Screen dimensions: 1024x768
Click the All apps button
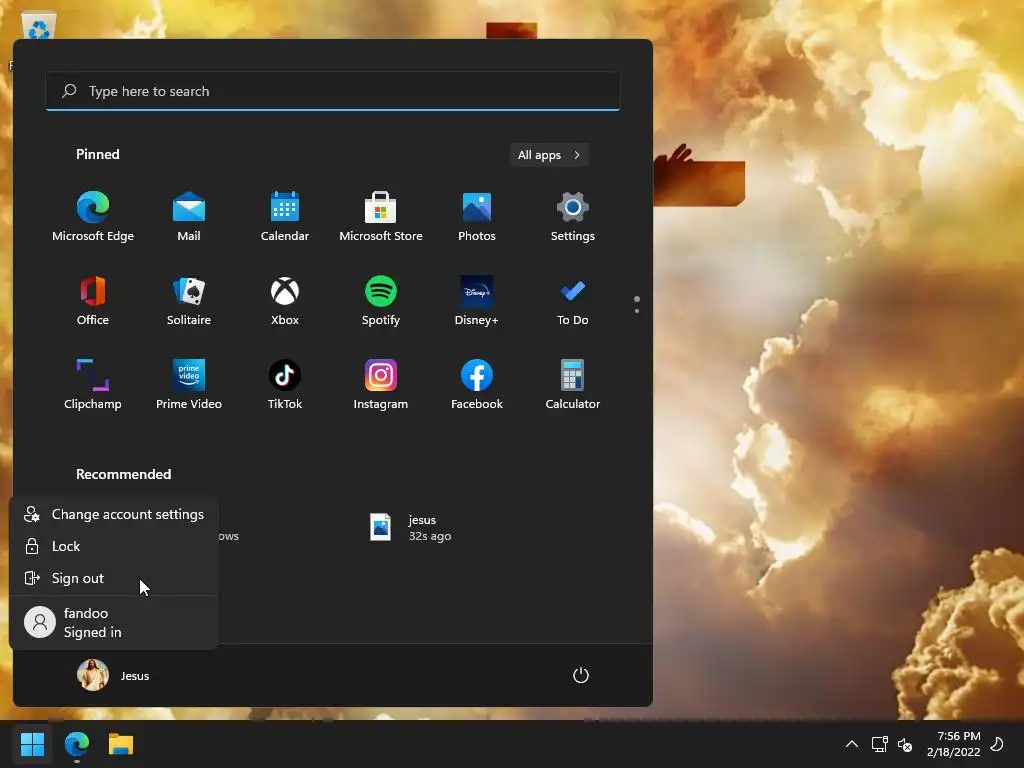(x=549, y=155)
